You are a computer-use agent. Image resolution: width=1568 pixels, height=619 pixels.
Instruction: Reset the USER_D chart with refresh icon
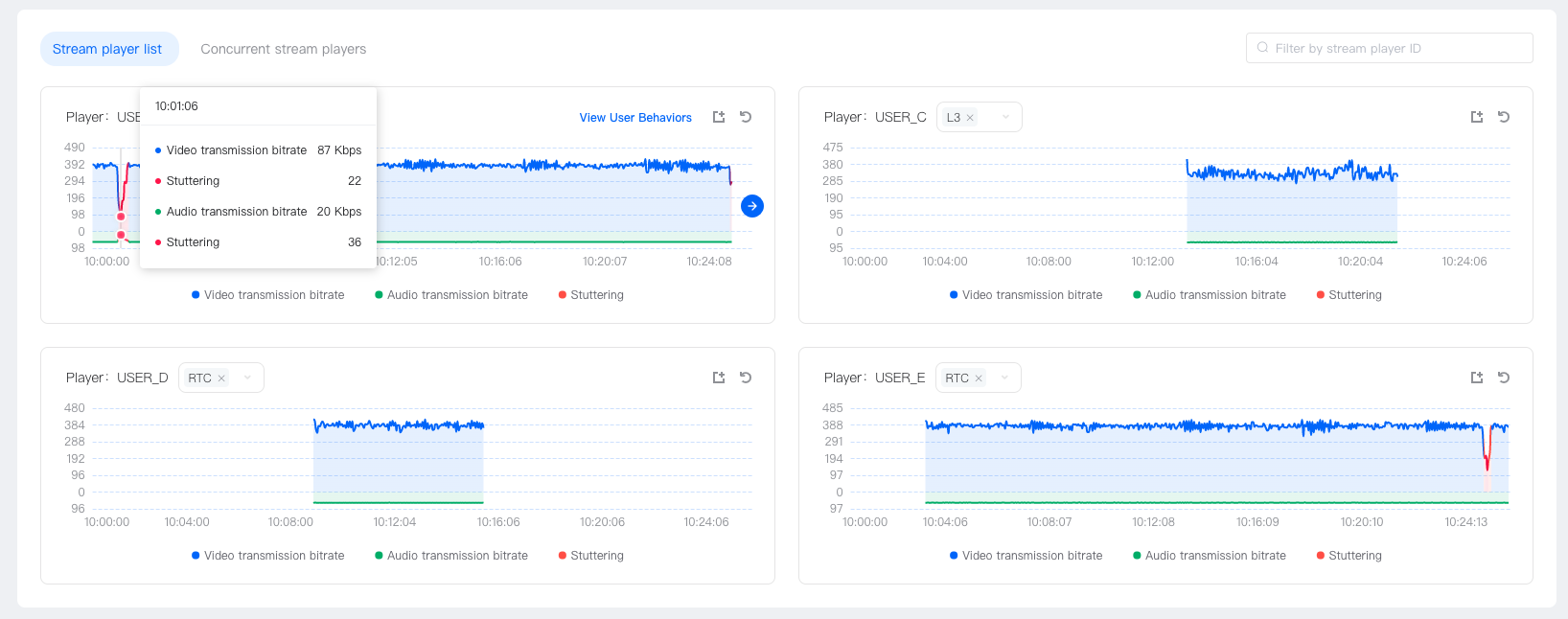tap(746, 378)
